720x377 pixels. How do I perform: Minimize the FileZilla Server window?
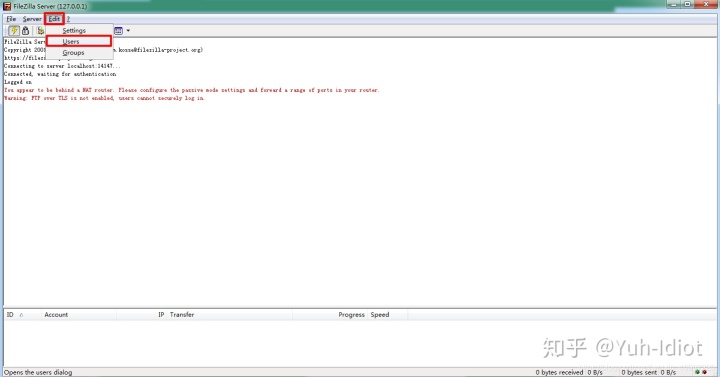[x=674, y=4]
